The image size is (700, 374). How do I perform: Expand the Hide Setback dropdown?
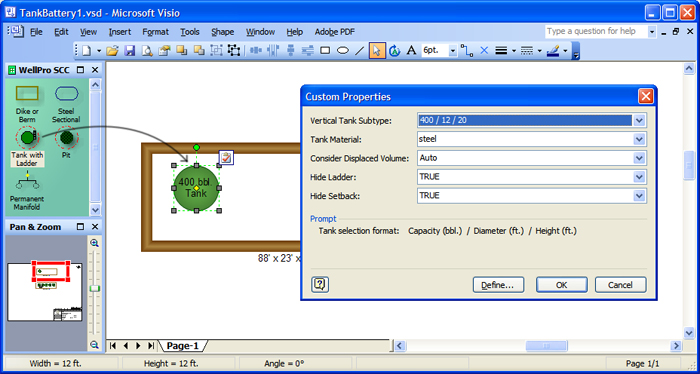(640, 195)
